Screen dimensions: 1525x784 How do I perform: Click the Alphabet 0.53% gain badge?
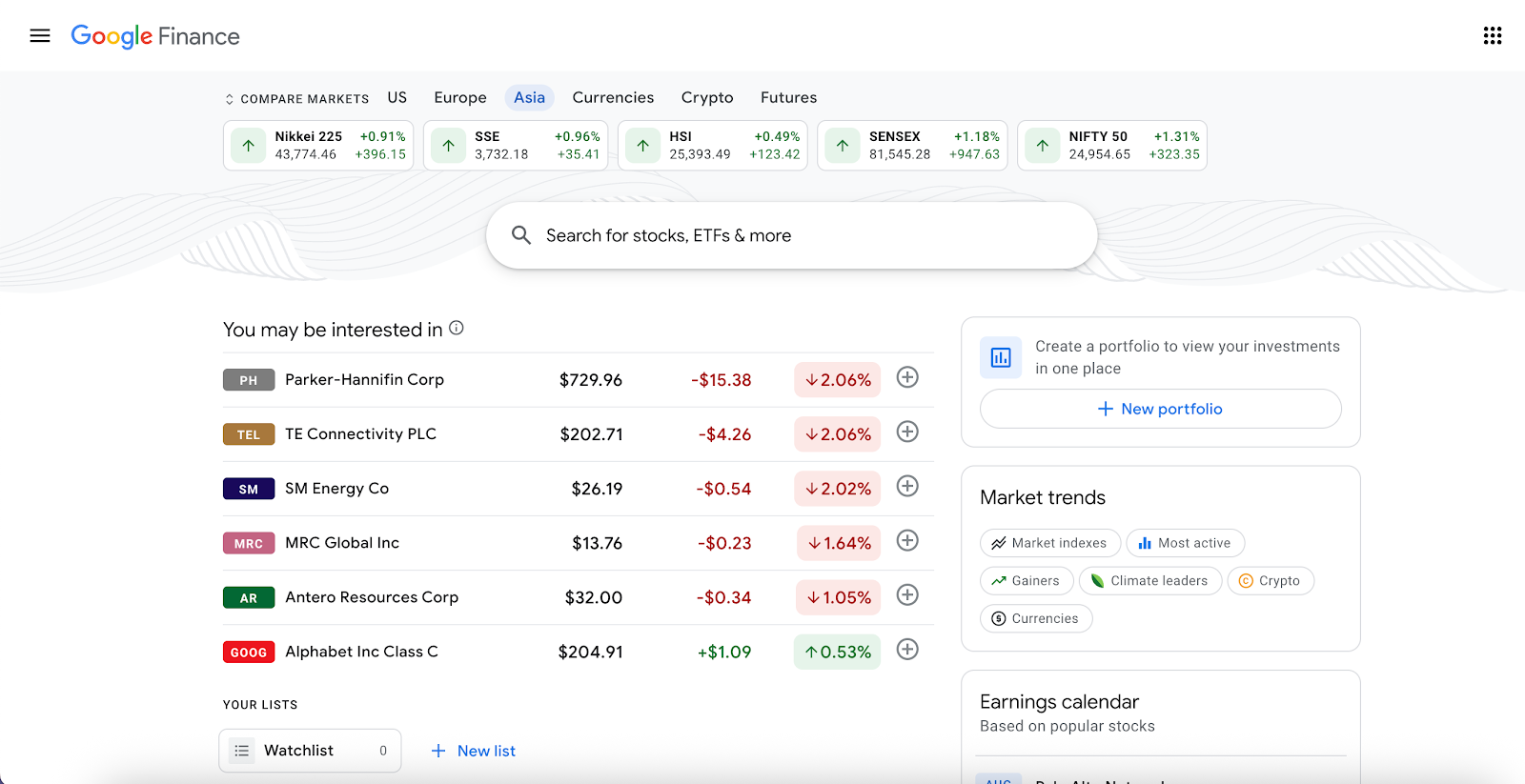(837, 652)
